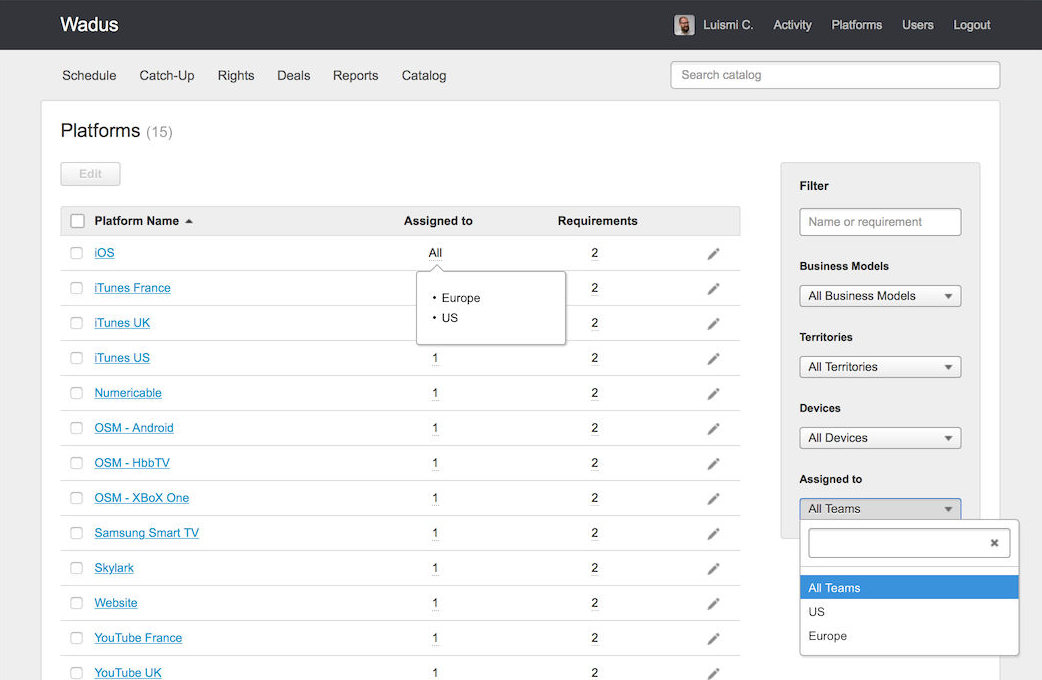Choose Europe team option

(909, 635)
